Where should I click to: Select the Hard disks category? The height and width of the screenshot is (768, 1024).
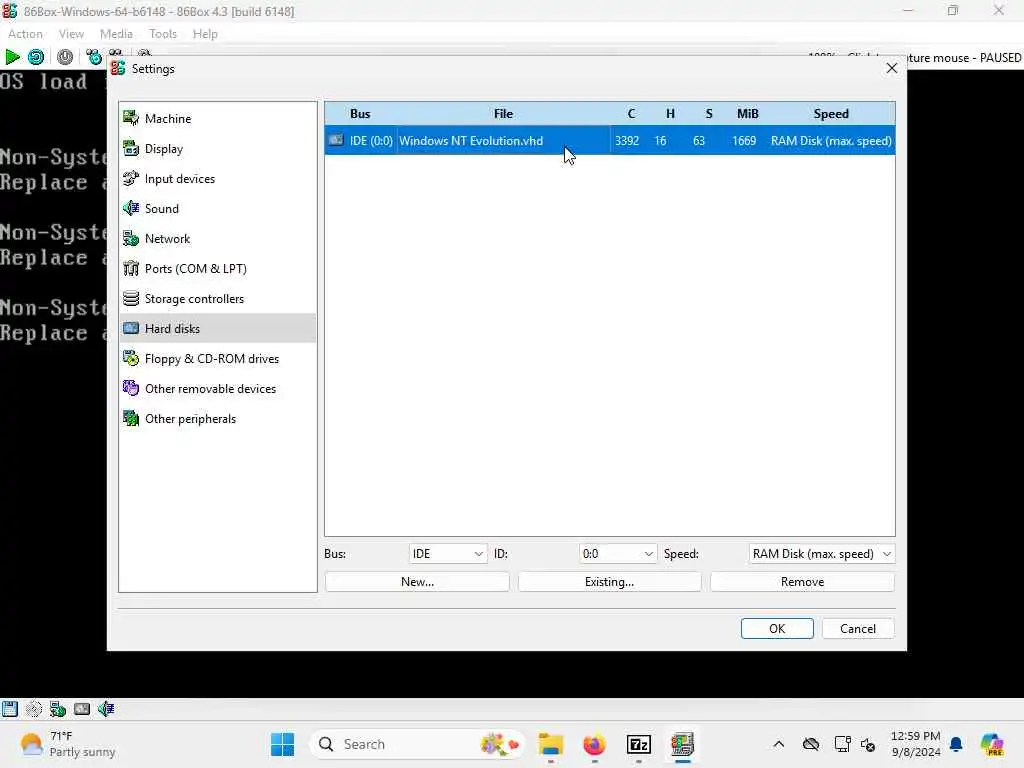217,328
